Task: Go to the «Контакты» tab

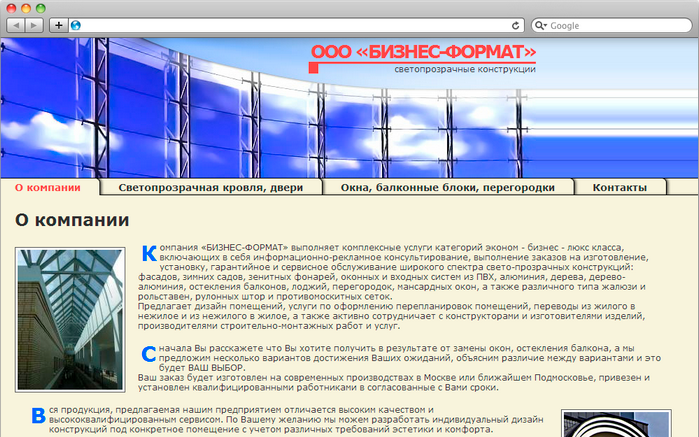Action: (x=619, y=187)
